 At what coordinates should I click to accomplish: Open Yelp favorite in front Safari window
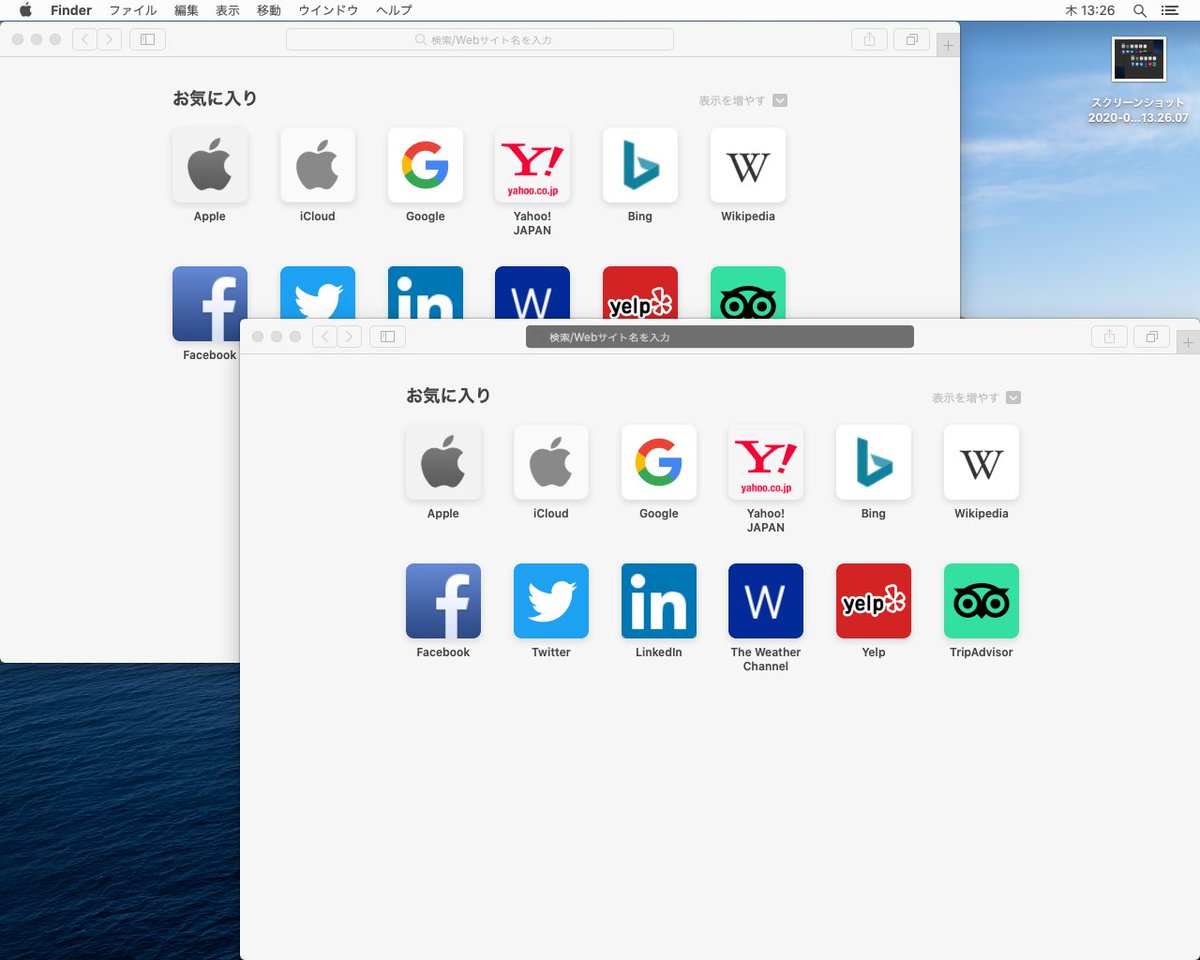[x=874, y=601]
